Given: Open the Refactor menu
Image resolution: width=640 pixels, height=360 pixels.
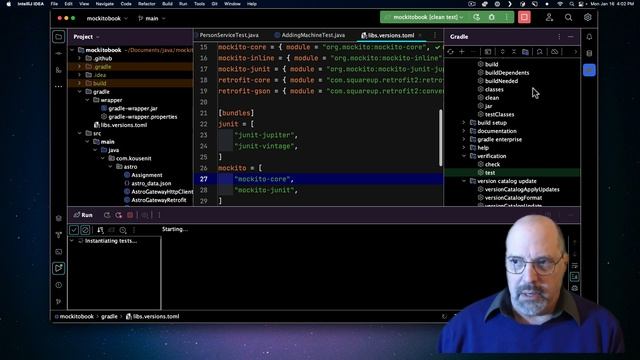Looking at the screenshot, I should (147, 4).
